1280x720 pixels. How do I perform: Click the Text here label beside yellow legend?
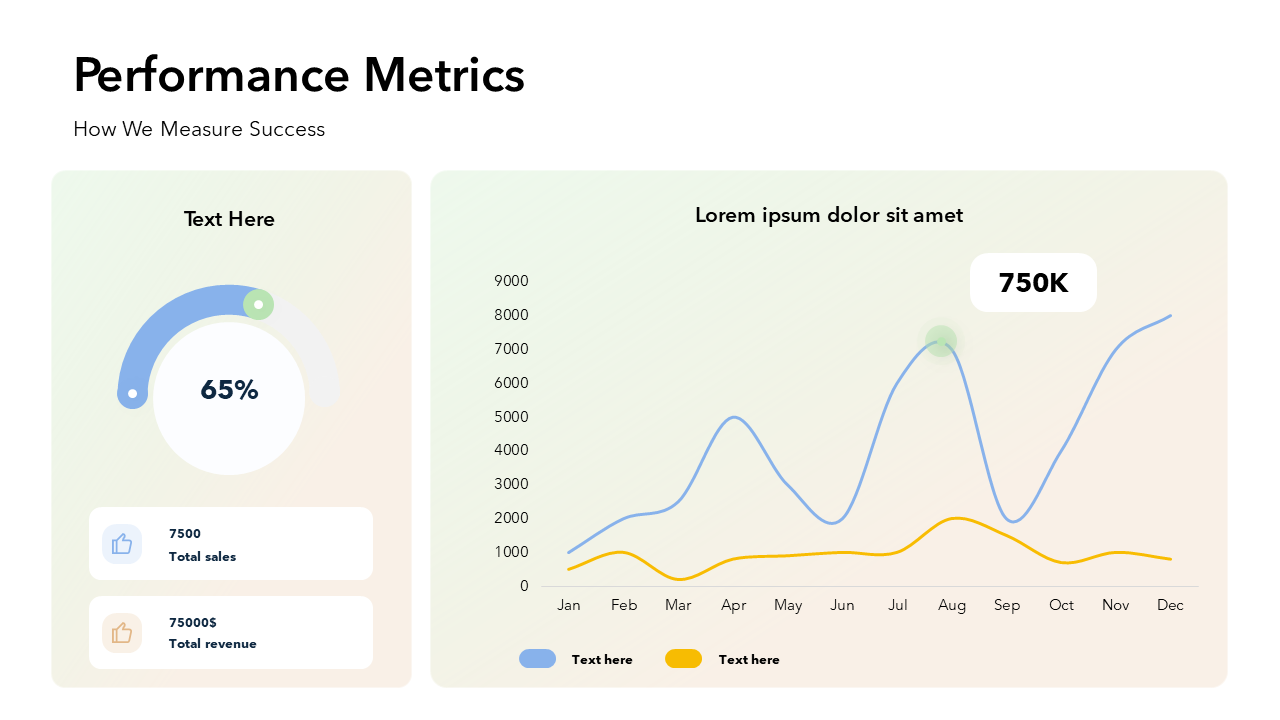(x=749, y=660)
